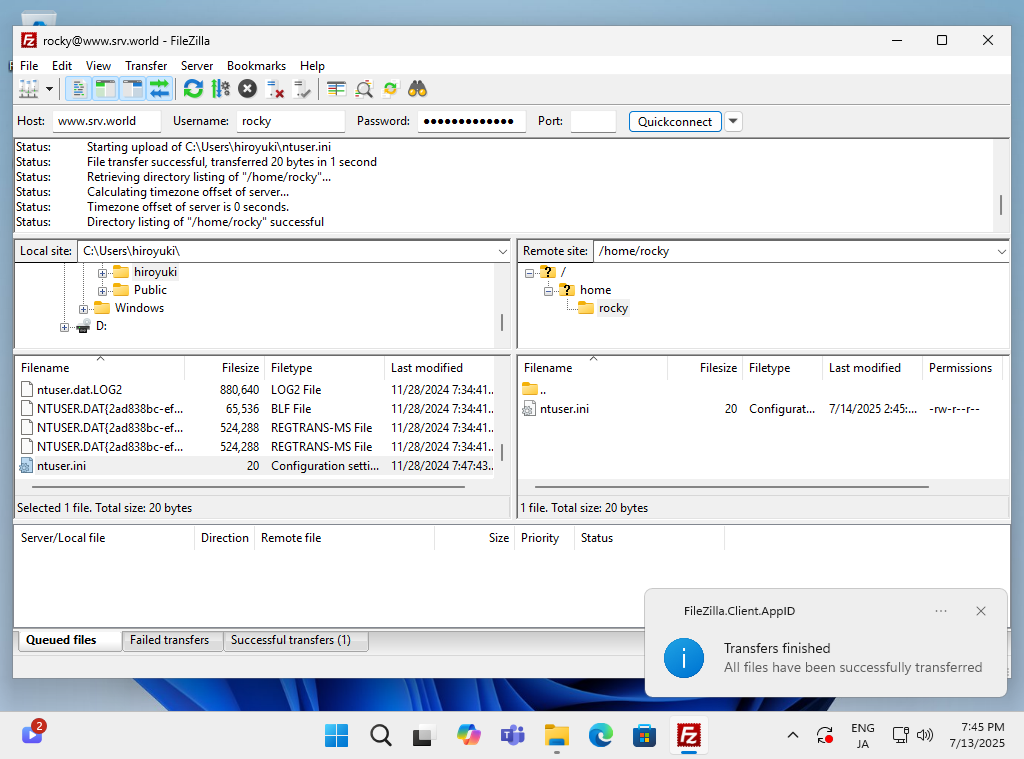Toggle the message log display
This screenshot has width=1024, height=759.
pyautogui.click(x=78, y=88)
